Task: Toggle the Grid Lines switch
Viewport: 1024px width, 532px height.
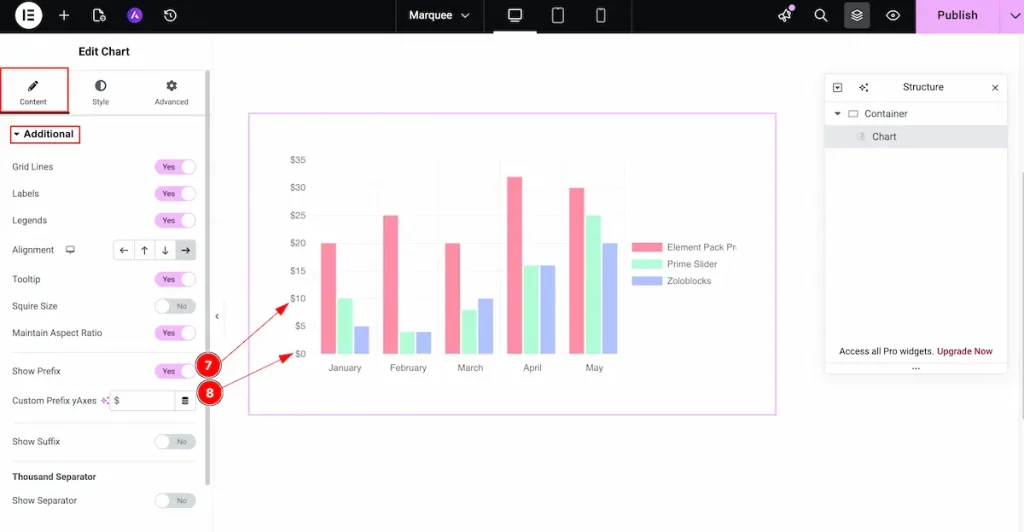Action: click(175, 167)
